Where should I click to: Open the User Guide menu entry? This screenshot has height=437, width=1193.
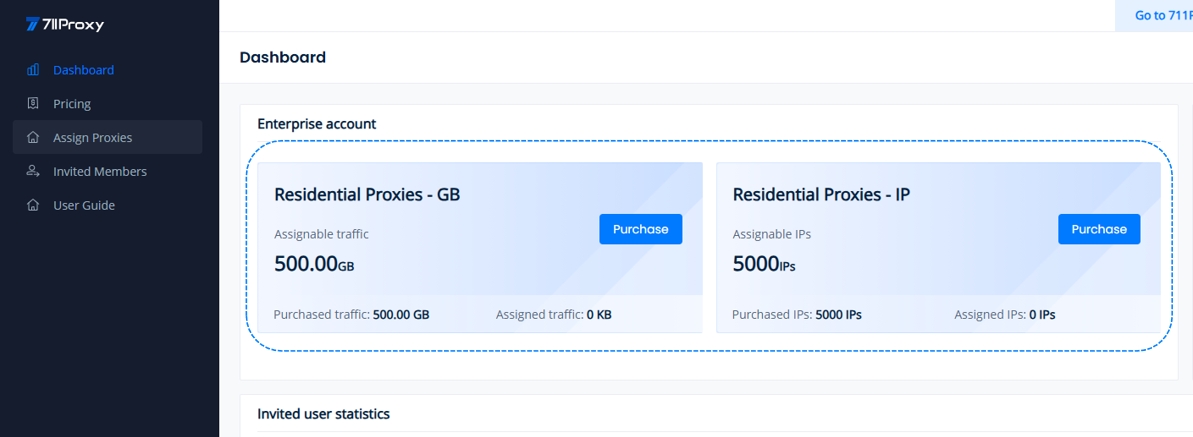[x=84, y=206]
